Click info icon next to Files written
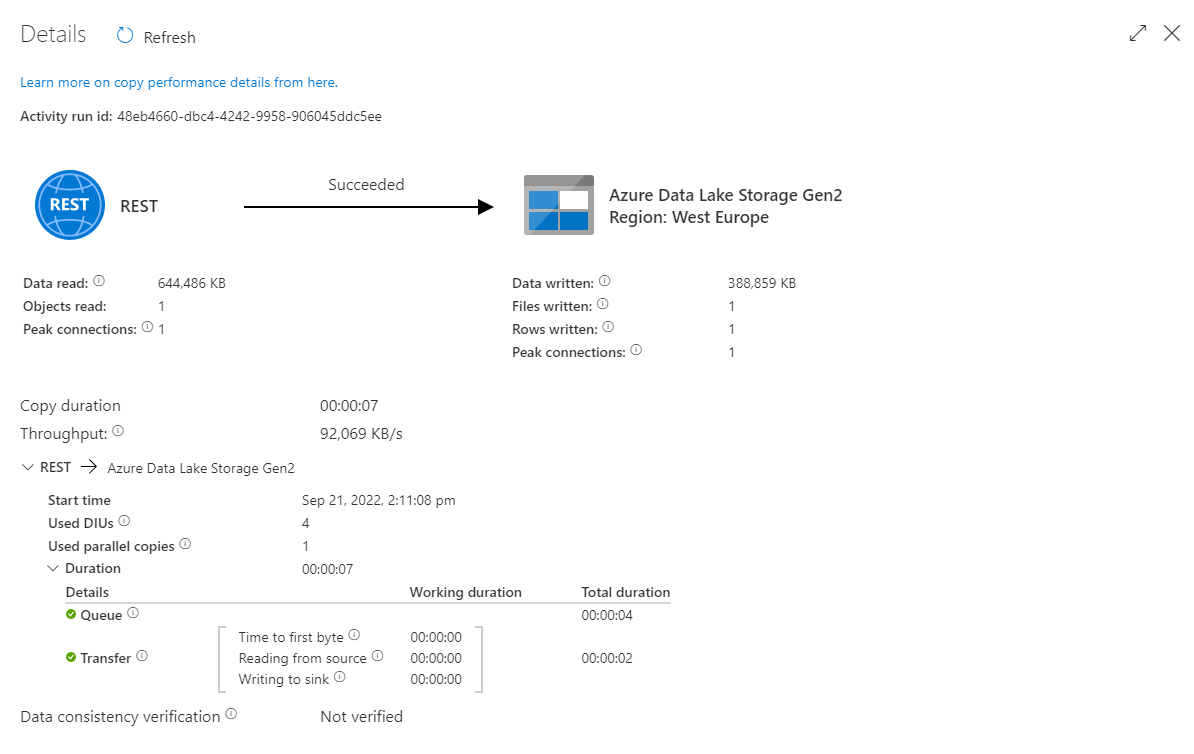Viewport: 1194px width, 754px height. (x=602, y=305)
